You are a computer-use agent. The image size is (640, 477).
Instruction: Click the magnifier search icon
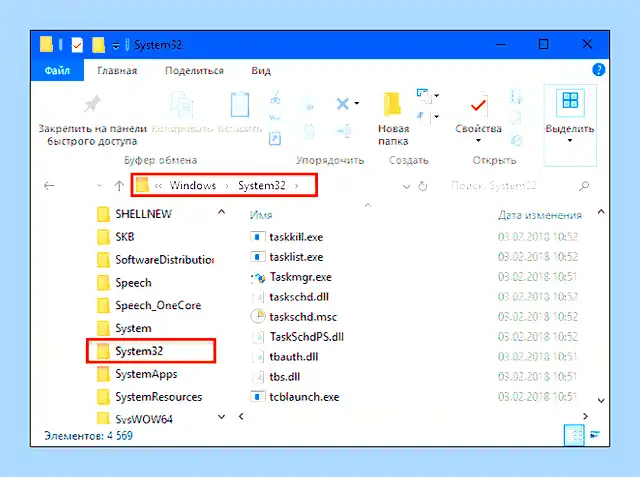584,186
